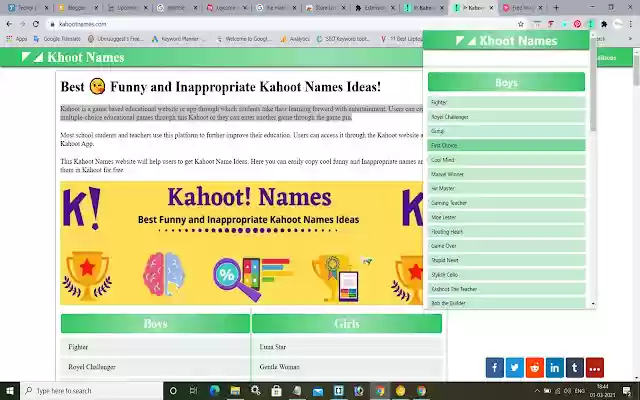Screen dimensions: 640x400
Task: Share the page on LinkedIn
Action: pyautogui.click(x=554, y=368)
